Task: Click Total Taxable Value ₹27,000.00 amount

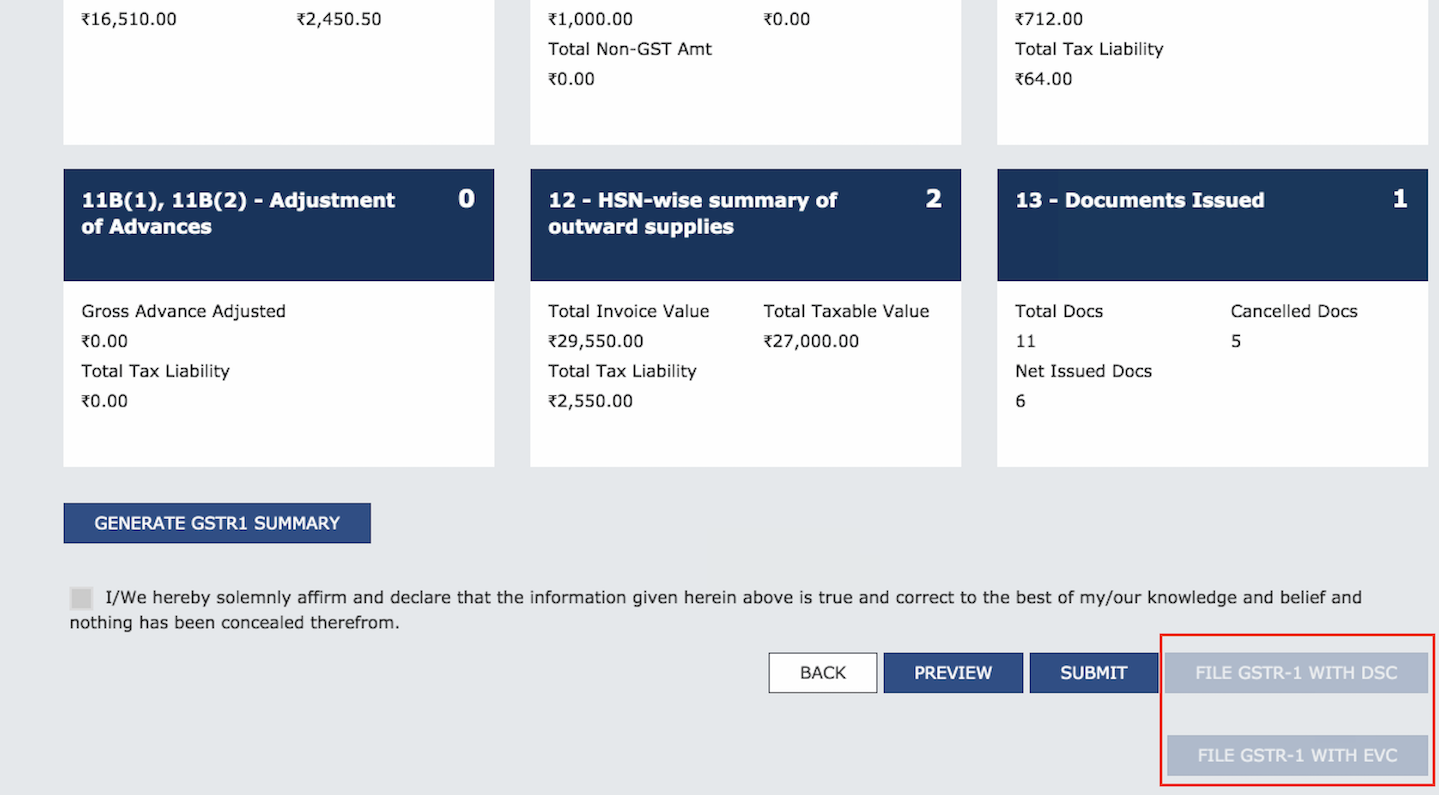Action: [x=811, y=341]
